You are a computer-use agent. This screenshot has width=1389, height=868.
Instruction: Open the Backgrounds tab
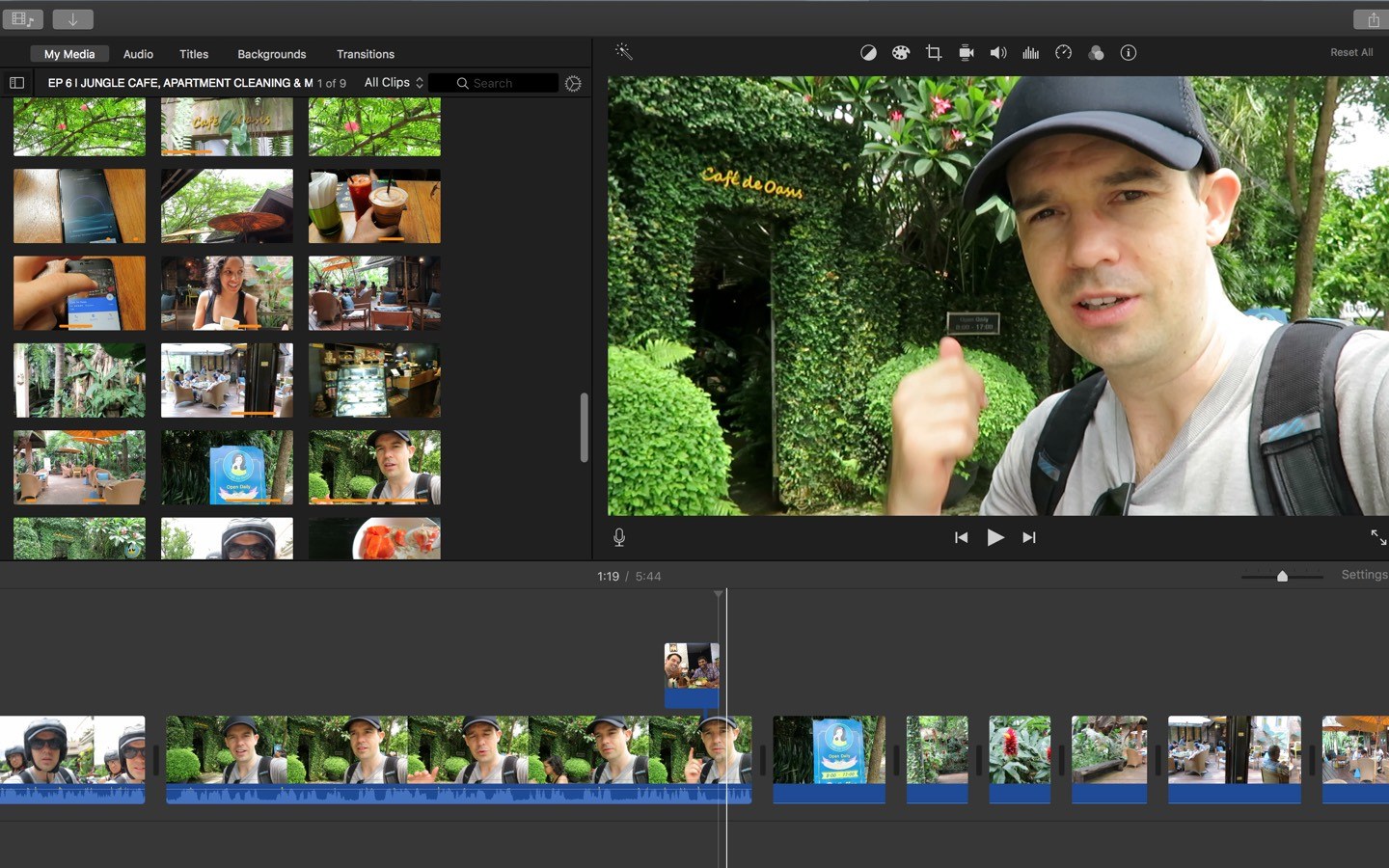tap(272, 54)
